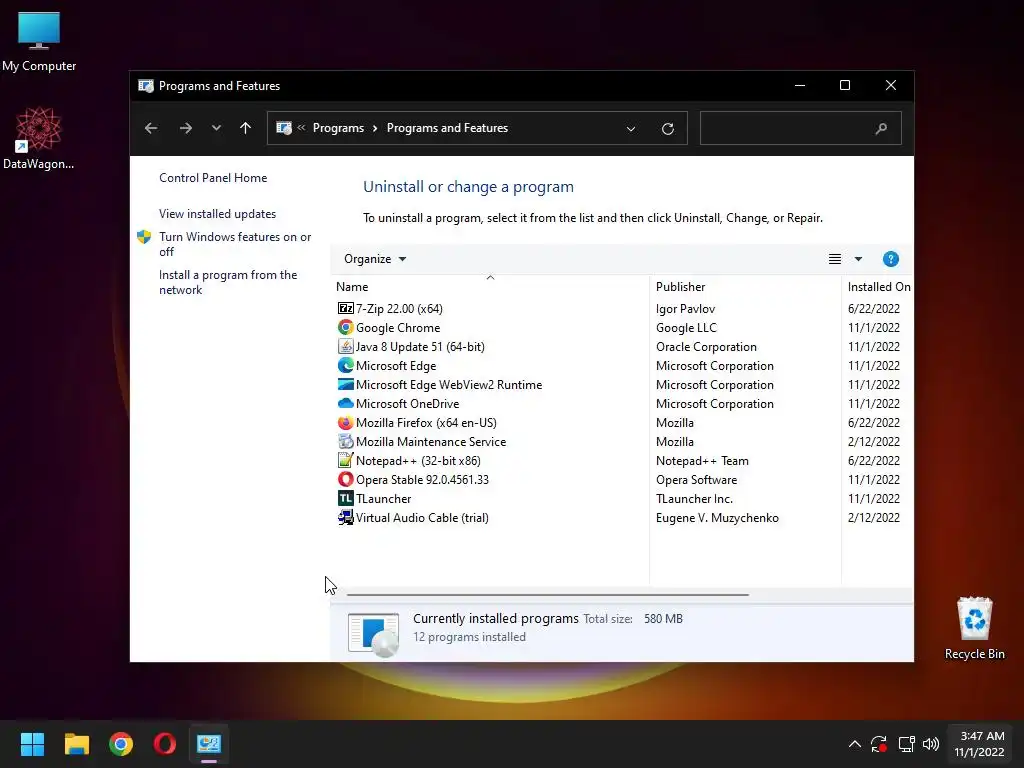Select the Notepad++ (32-bit x86) entry
1024x768 pixels.
click(418, 460)
